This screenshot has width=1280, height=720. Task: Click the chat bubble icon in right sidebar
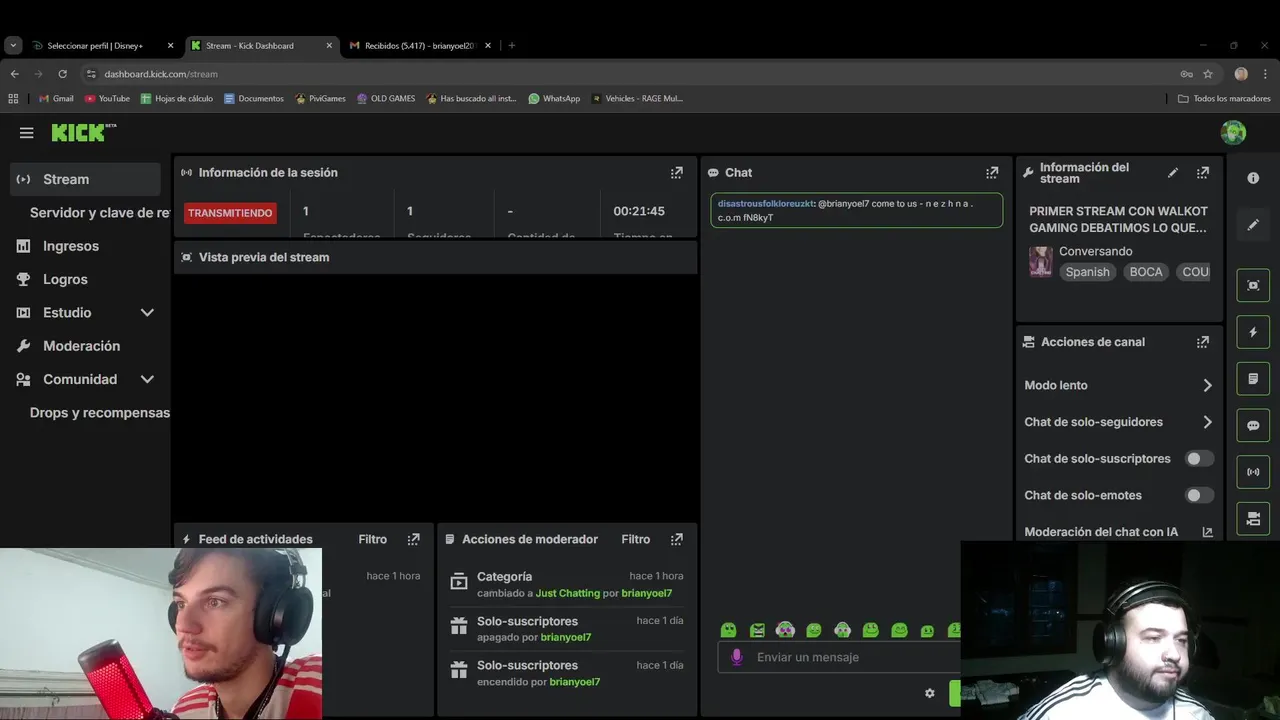tap(1253, 425)
